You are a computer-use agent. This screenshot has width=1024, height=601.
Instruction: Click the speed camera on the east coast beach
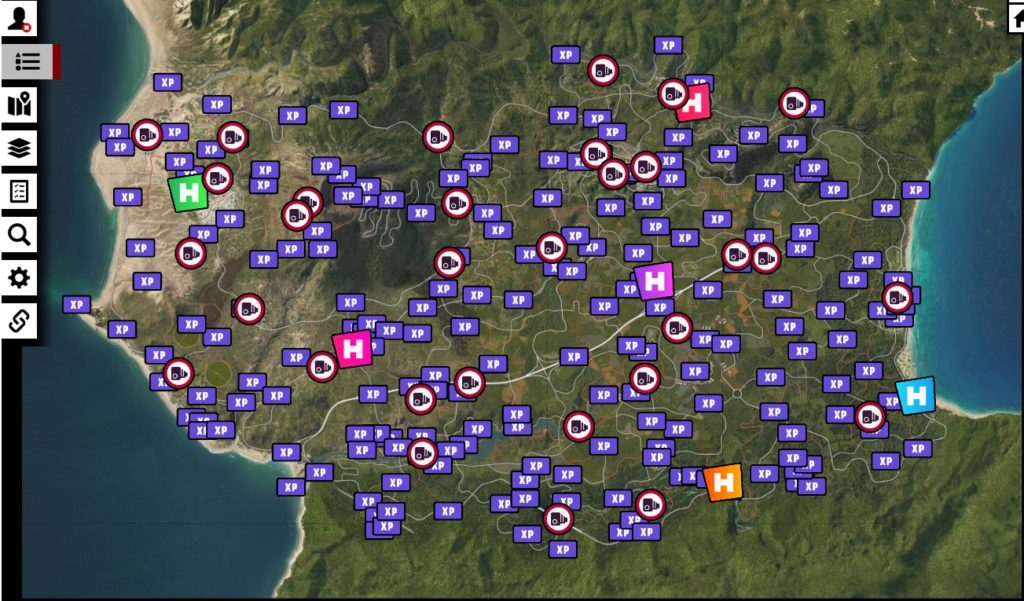click(897, 298)
